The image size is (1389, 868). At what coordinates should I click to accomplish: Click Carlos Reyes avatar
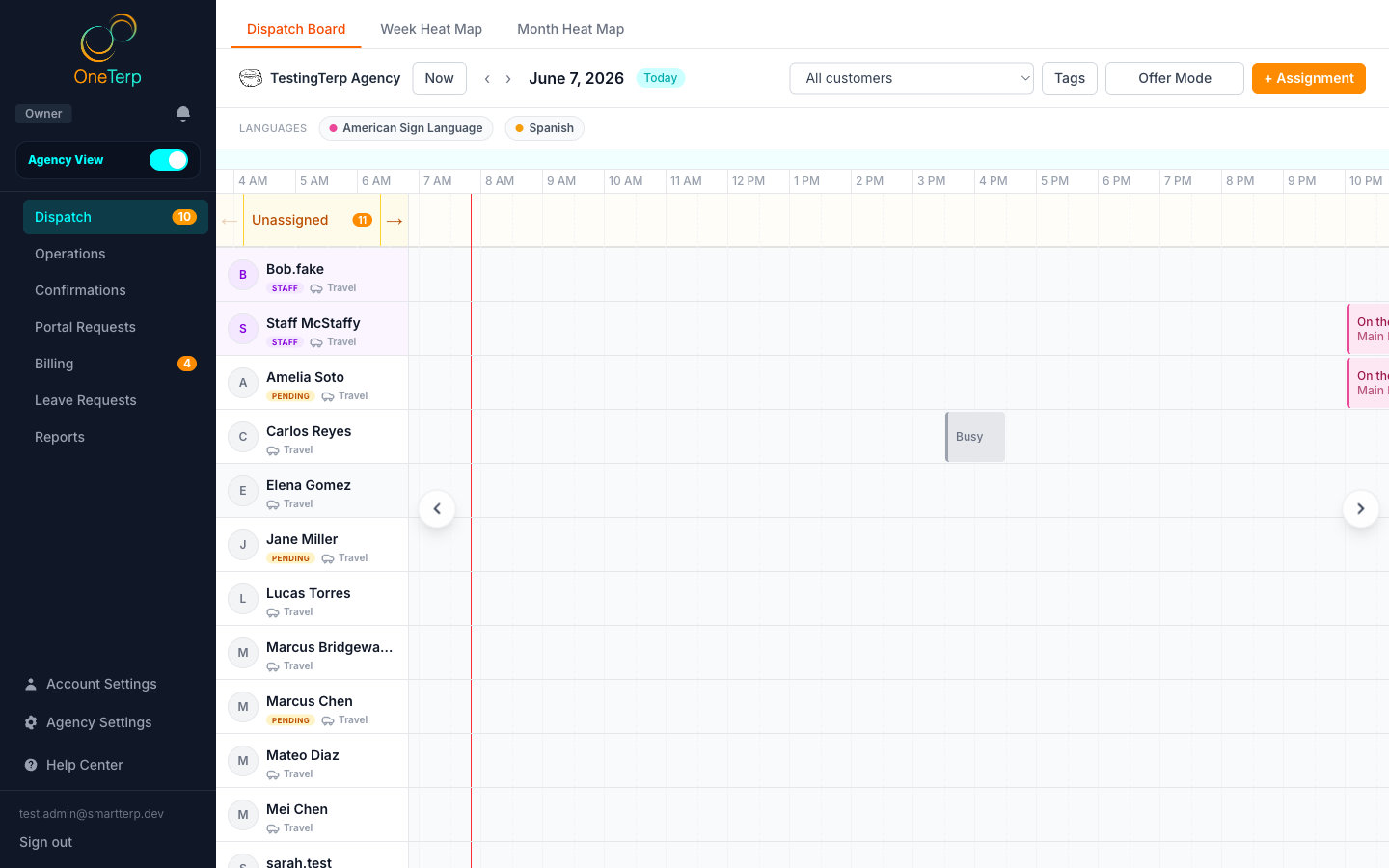[x=243, y=437]
